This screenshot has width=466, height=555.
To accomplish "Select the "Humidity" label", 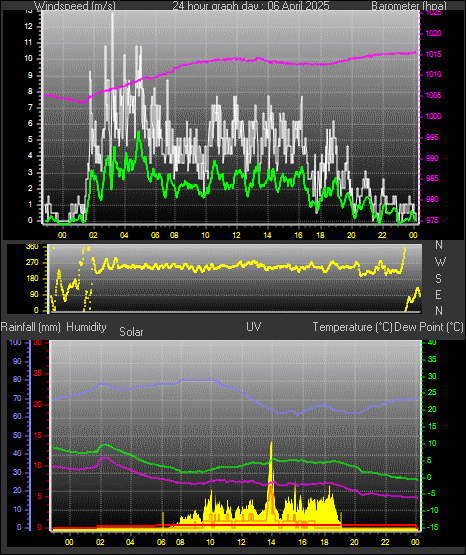I will (86, 327).
